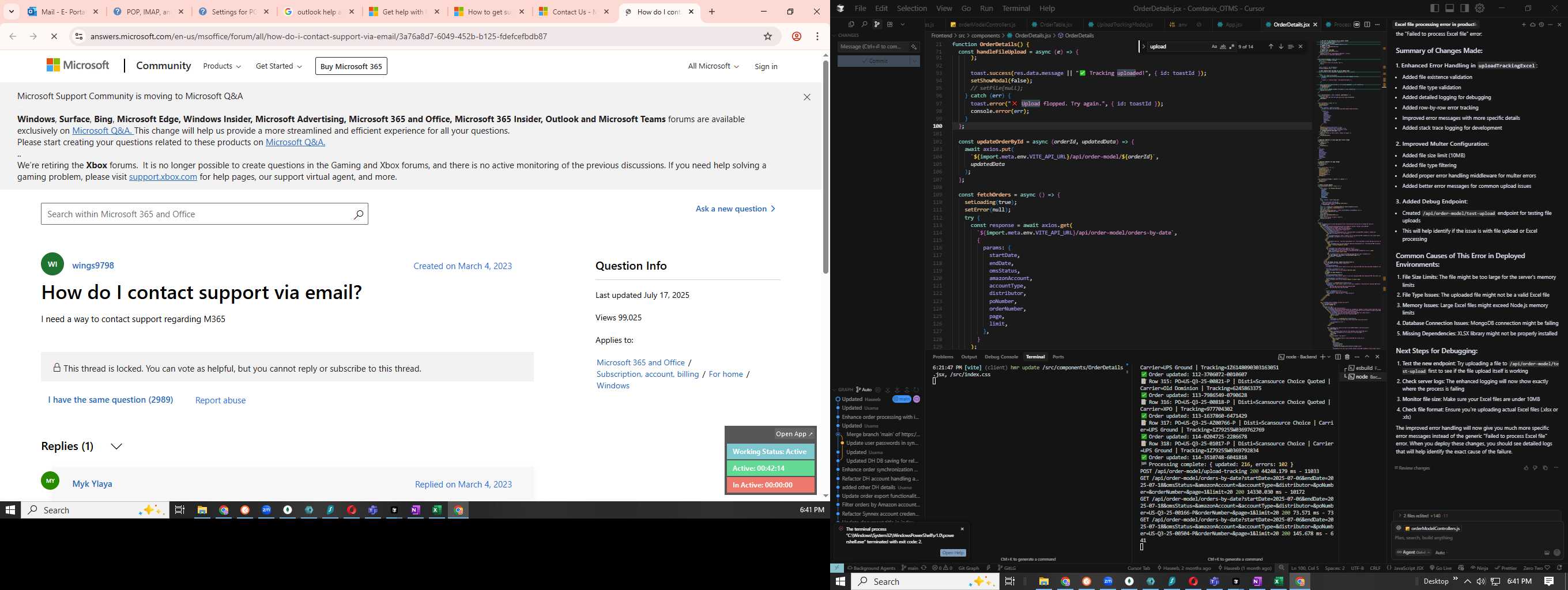
Task: Open Chrome profile icon
Action: tap(796, 36)
